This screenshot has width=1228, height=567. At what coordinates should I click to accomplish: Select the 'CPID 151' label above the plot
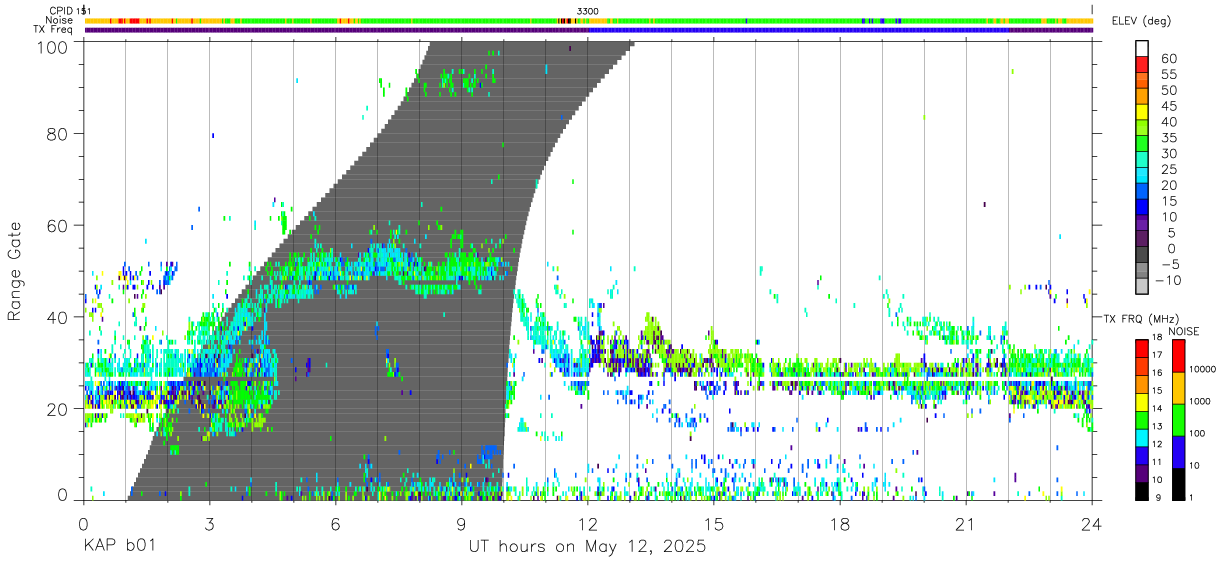[69, 10]
